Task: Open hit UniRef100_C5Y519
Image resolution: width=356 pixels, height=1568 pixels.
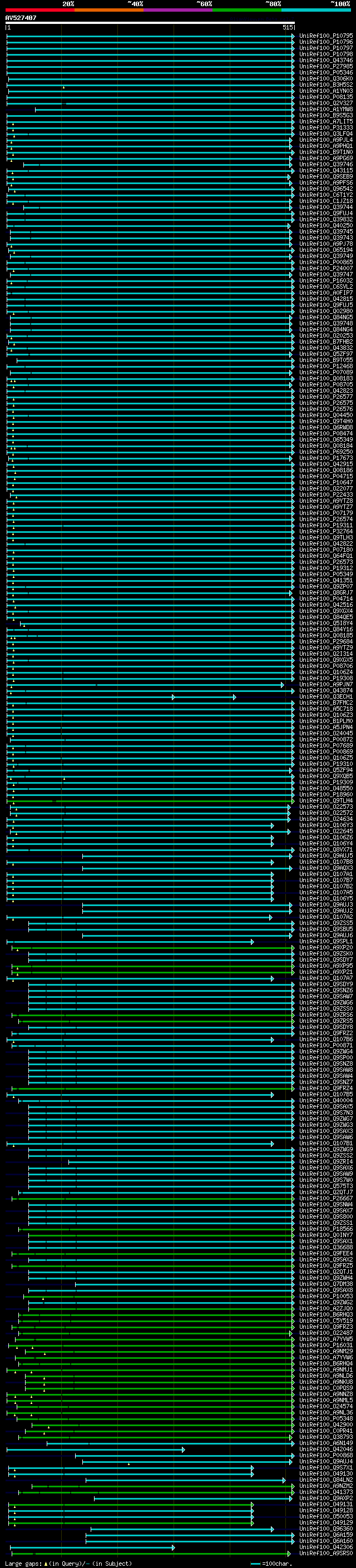Action: click(x=326, y=1320)
